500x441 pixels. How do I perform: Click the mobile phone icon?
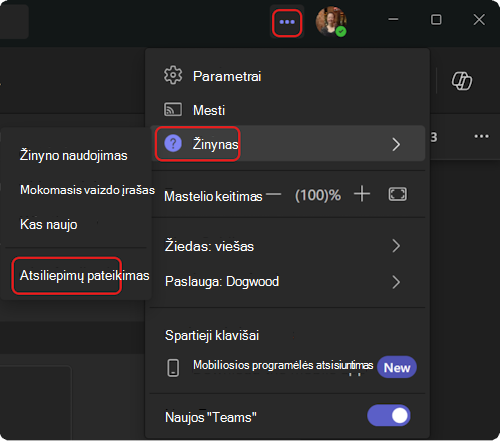click(173, 368)
